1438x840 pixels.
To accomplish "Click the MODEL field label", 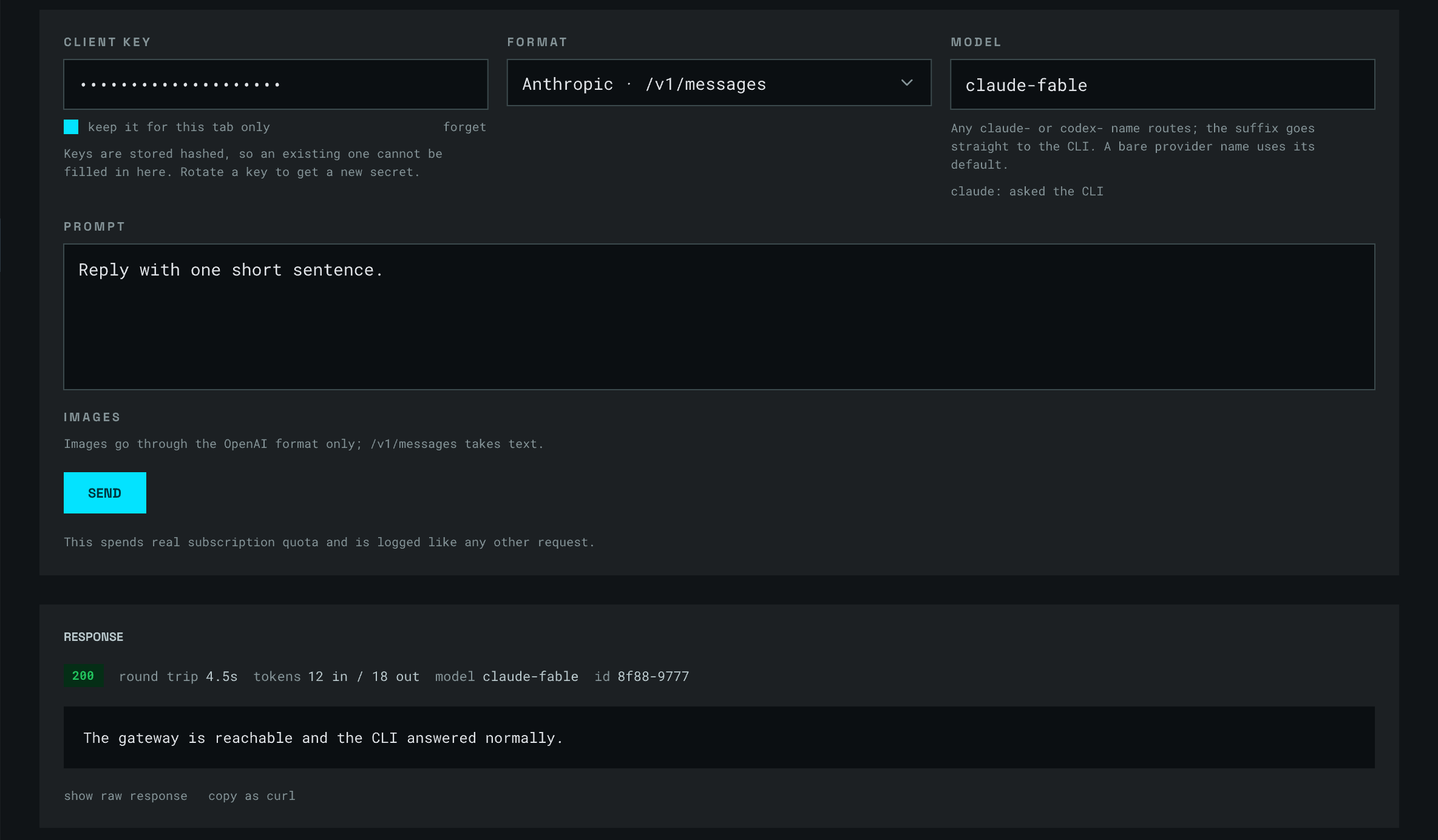I will tap(976, 42).
